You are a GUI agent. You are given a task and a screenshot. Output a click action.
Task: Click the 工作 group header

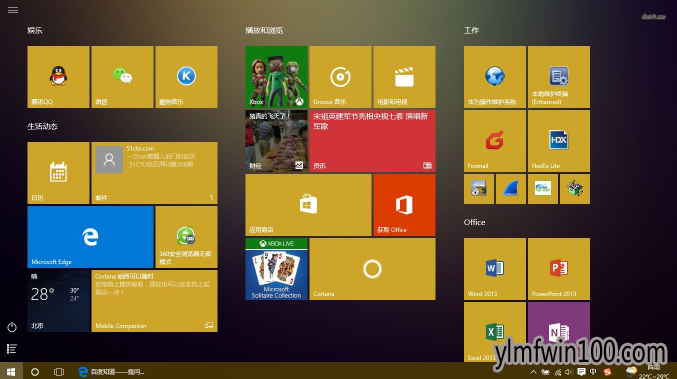click(471, 30)
